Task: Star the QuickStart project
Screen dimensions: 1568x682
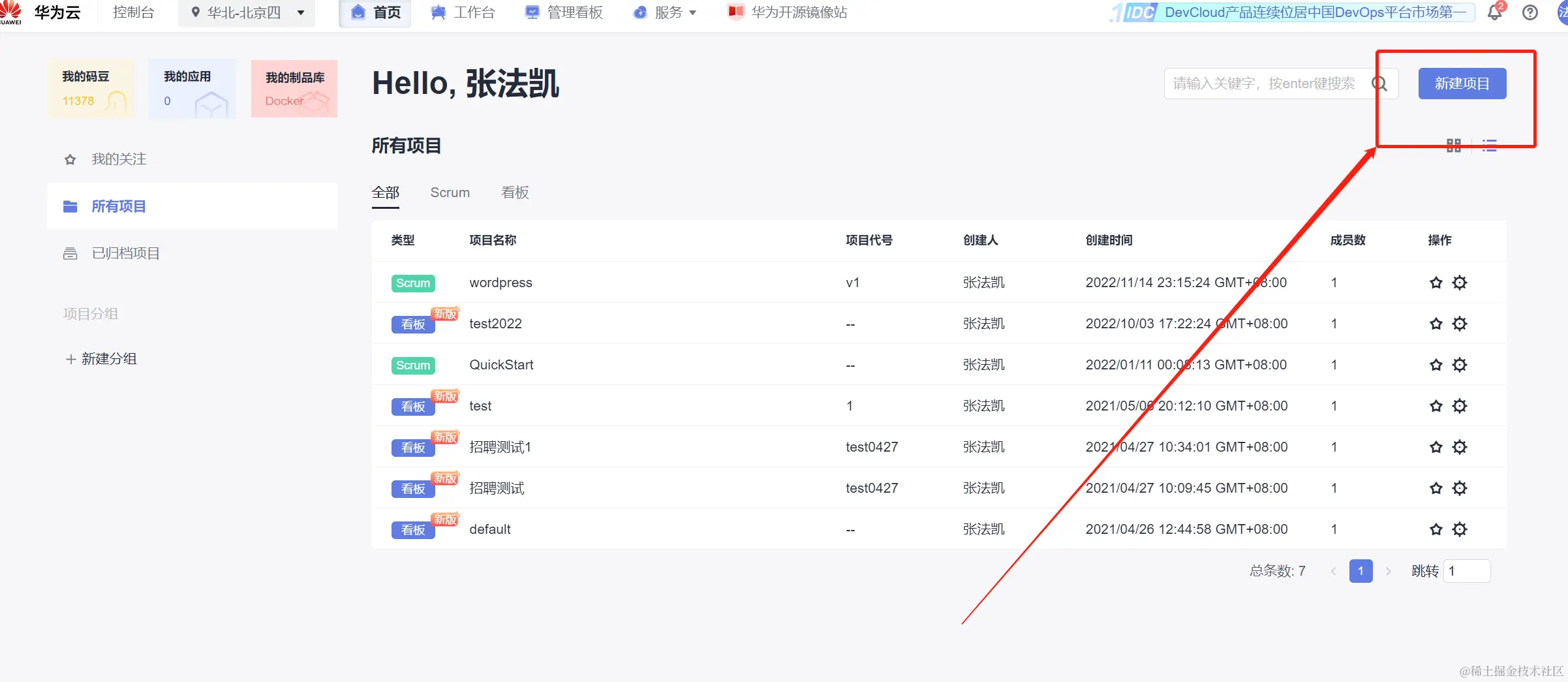Action: tap(1436, 365)
